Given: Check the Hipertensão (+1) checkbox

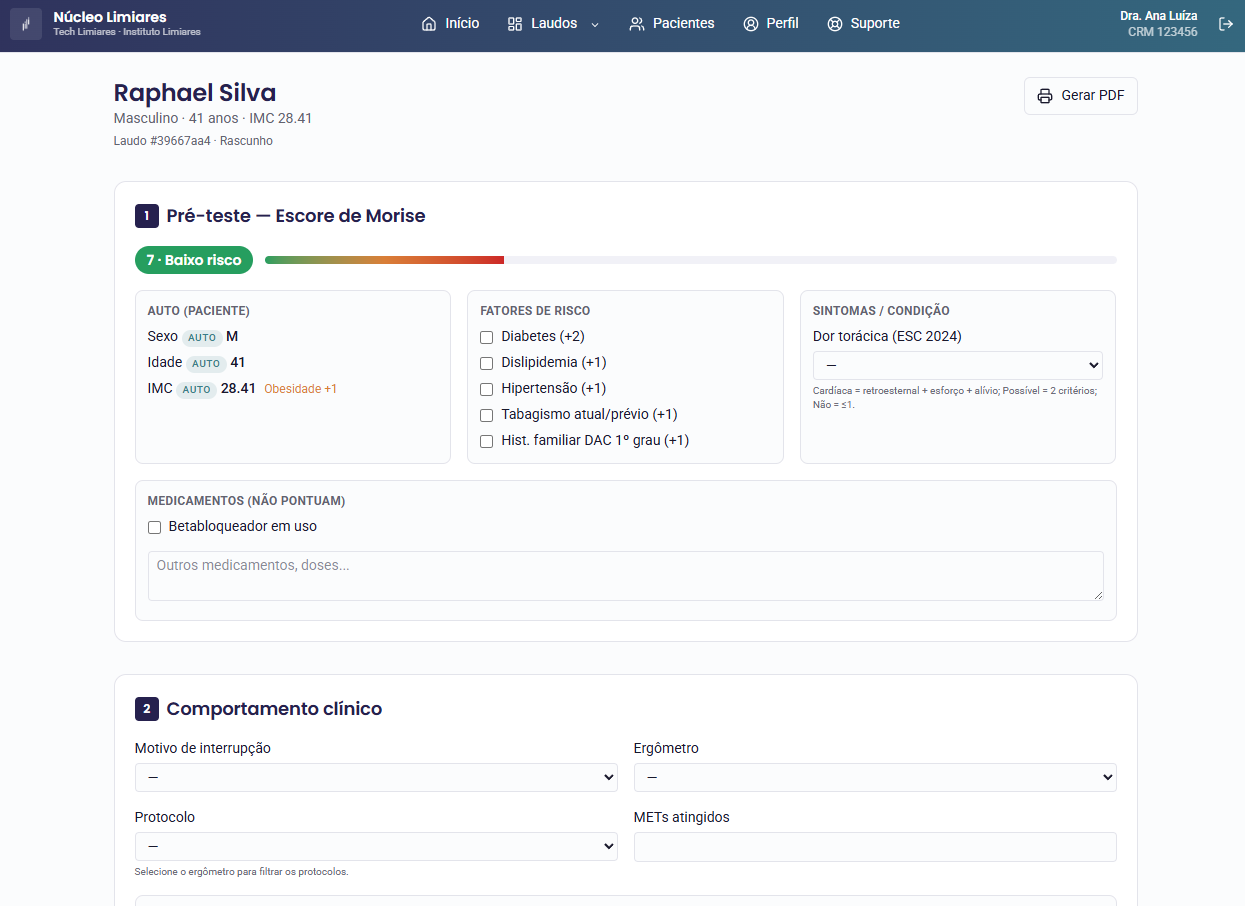Looking at the screenshot, I should point(487,389).
